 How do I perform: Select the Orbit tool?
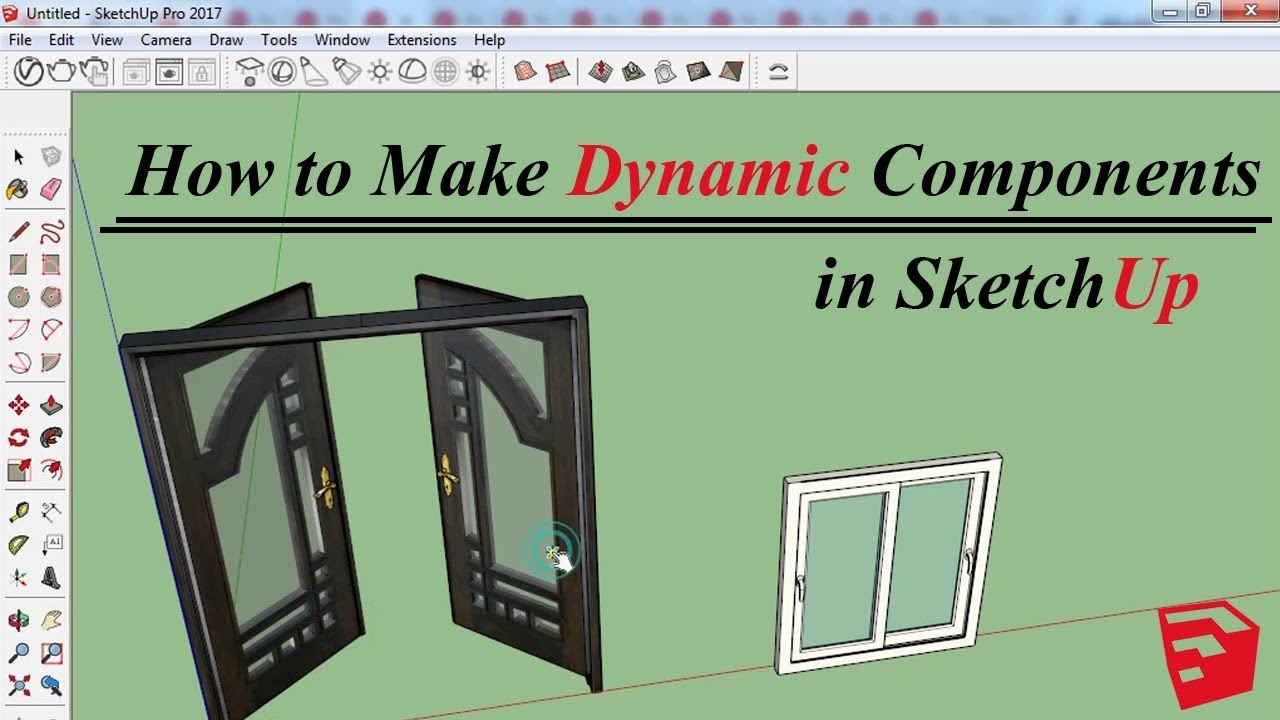coord(18,621)
